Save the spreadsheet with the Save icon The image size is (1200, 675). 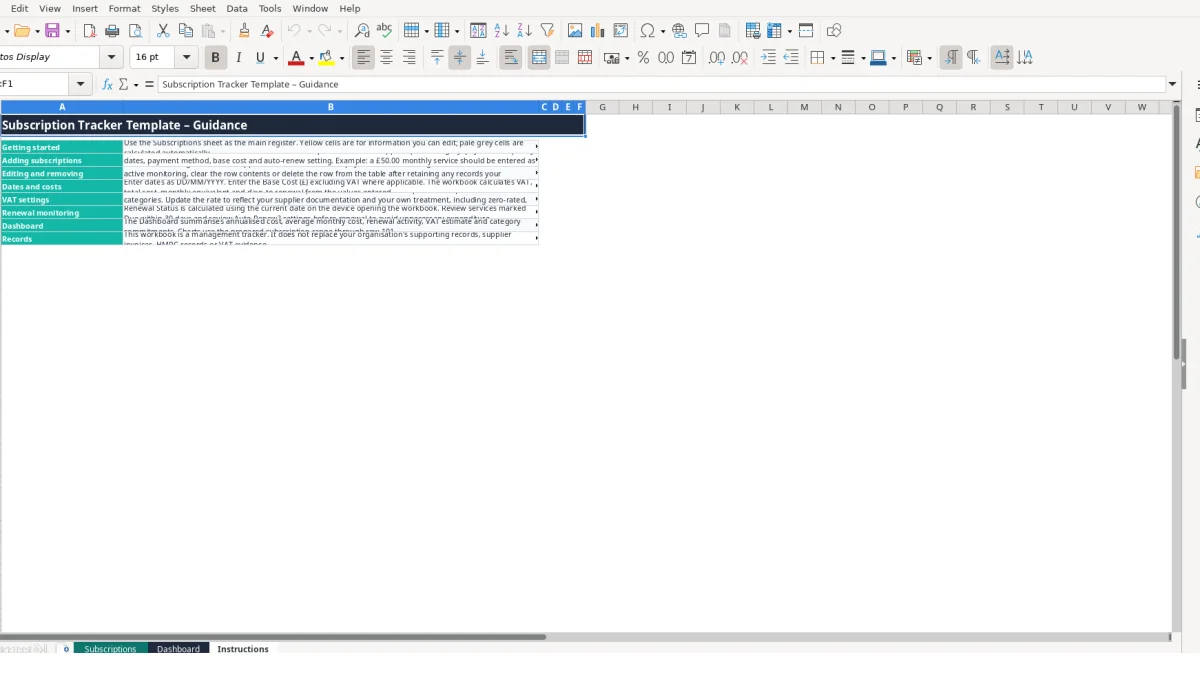(52, 31)
